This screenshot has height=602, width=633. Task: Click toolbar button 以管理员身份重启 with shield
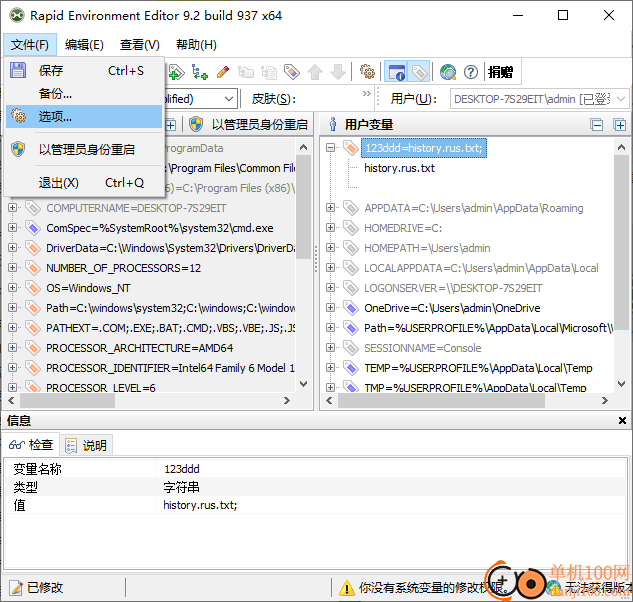click(249, 124)
